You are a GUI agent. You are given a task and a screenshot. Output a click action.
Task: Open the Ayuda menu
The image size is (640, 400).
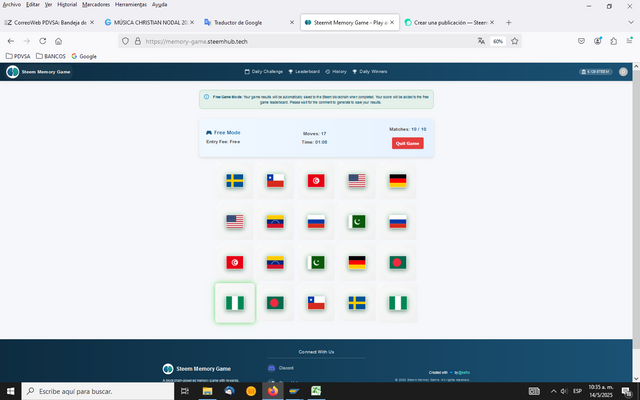click(x=159, y=4)
